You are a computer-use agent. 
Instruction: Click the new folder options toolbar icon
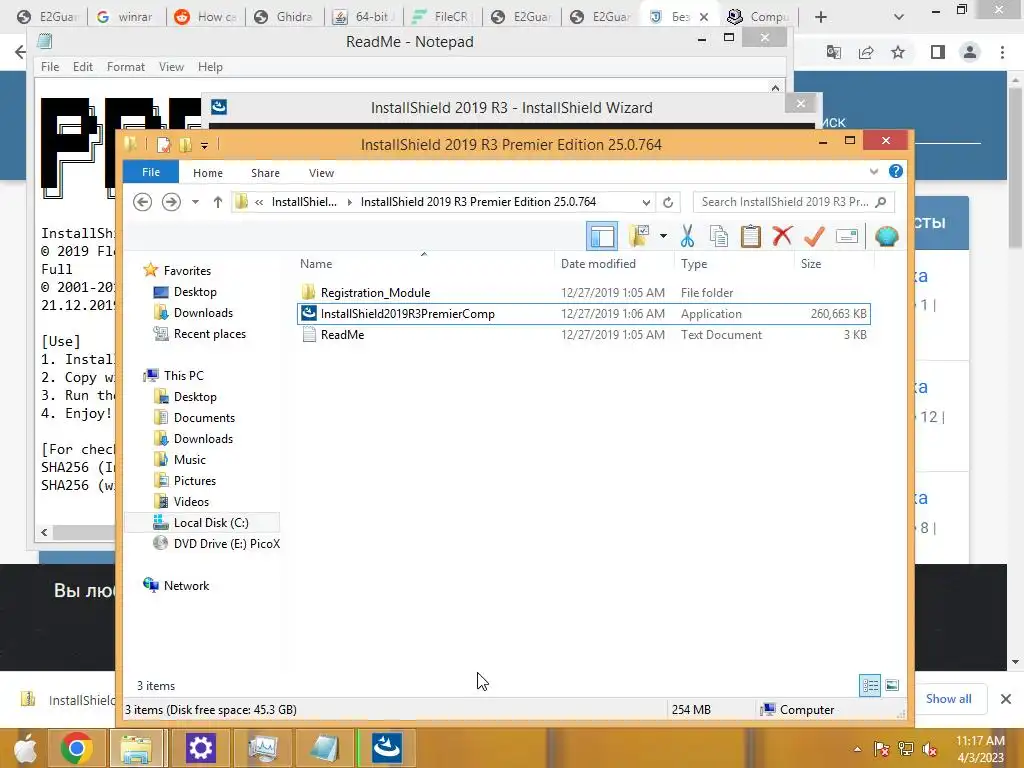click(x=639, y=236)
